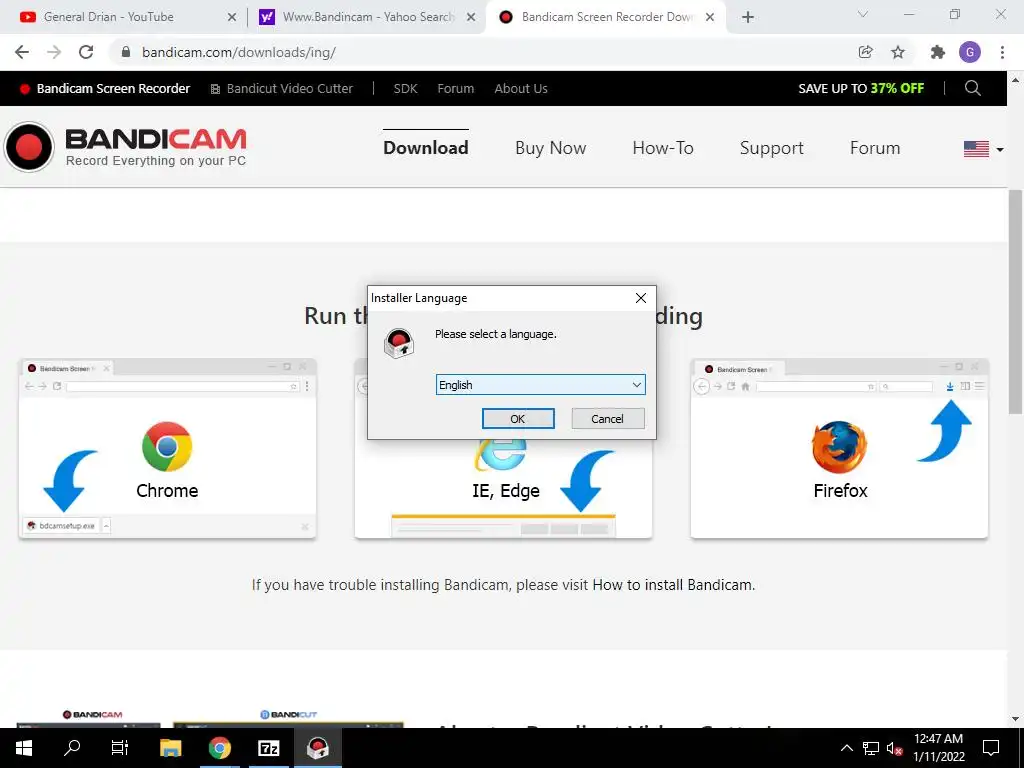This screenshot has height=768, width=1024.
Task: Open 7-Zip from taskbar
Action: pos(268,748)
